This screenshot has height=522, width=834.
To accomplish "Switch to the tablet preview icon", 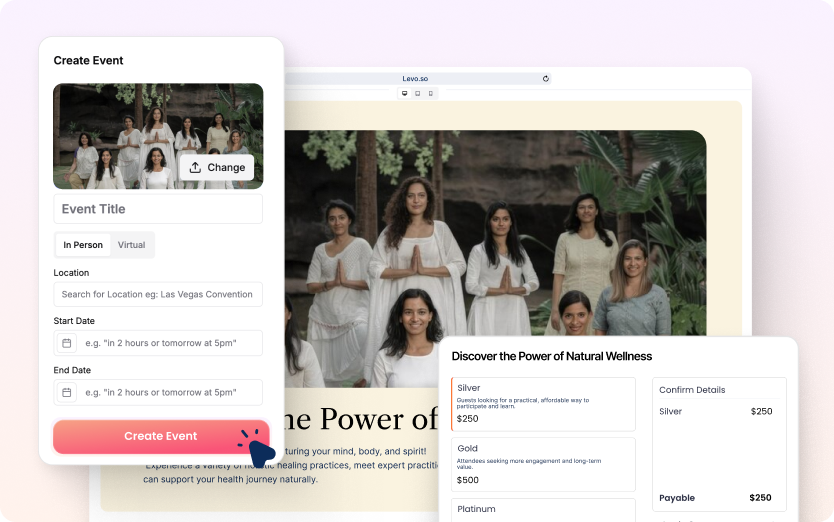I will pyautogui.click(x=417, y=93).
